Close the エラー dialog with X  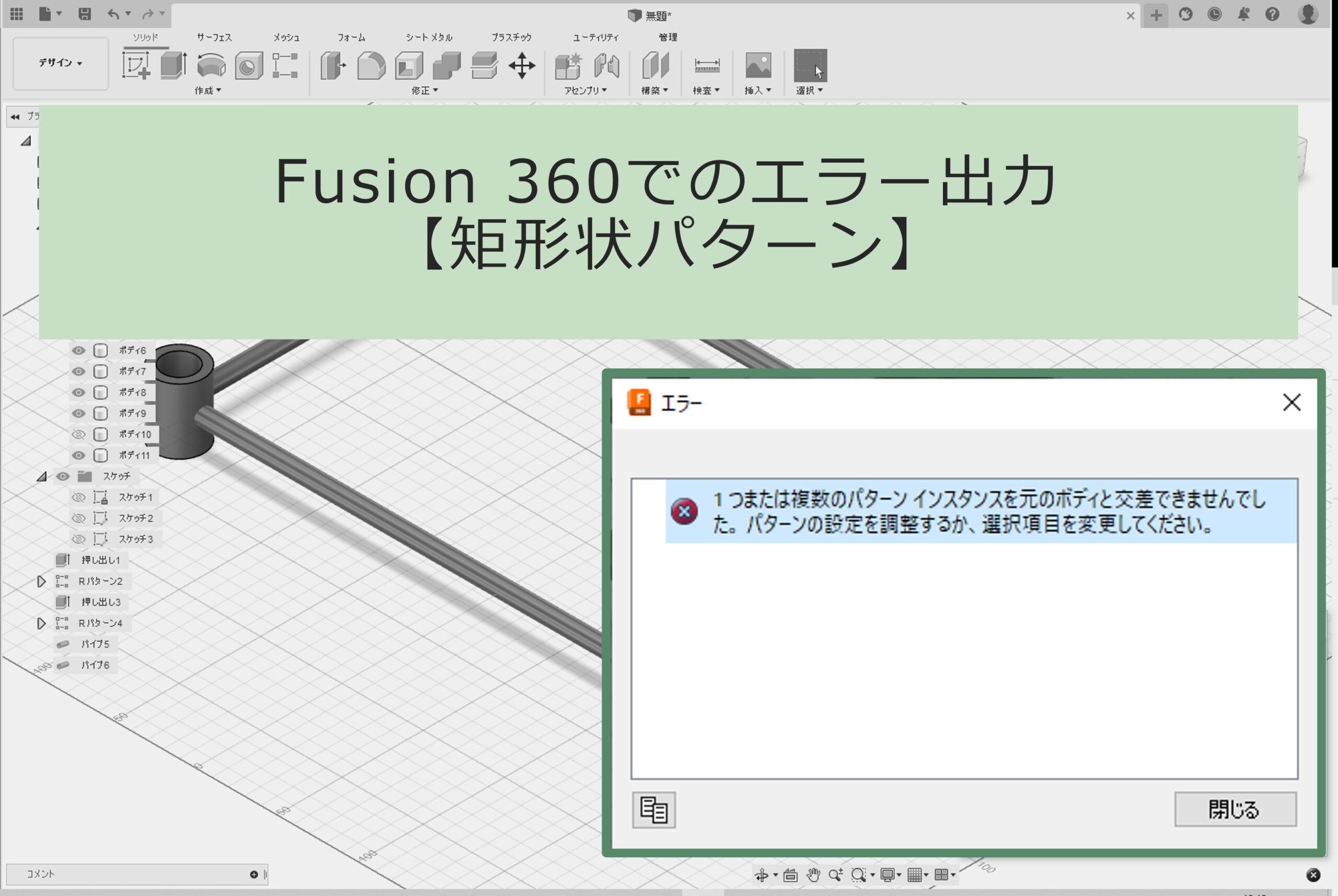(1291, 402)
